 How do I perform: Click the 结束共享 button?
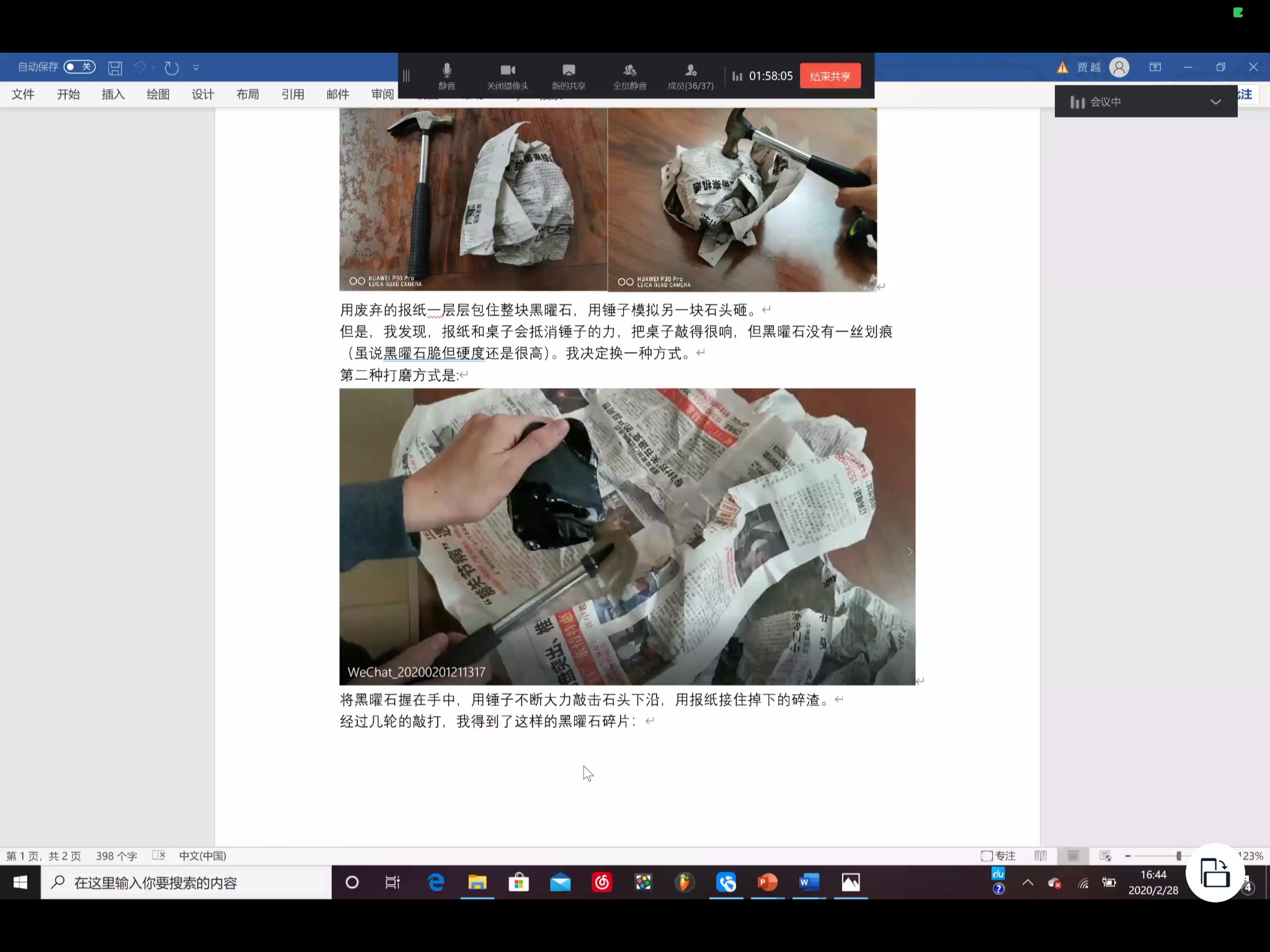click(x=830, y=76)
